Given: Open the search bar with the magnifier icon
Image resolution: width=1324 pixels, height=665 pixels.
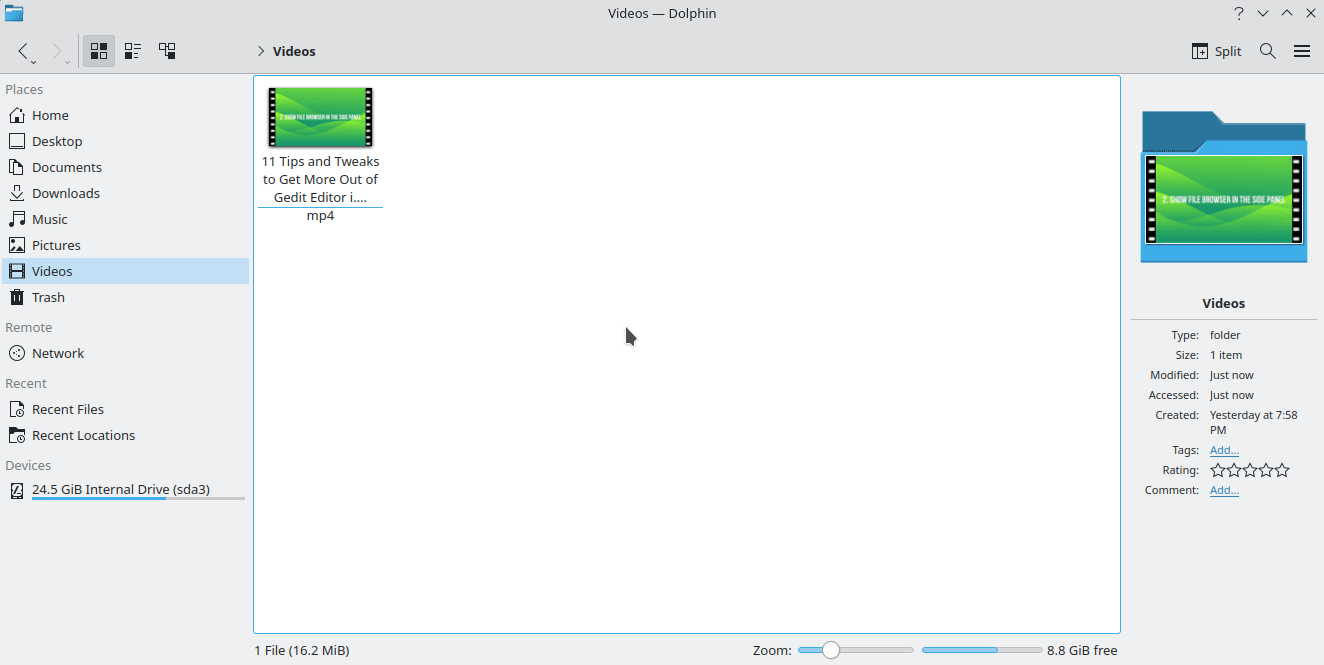Looking at the screenshot, I should pyautogui.click(x=1267, y=50).
